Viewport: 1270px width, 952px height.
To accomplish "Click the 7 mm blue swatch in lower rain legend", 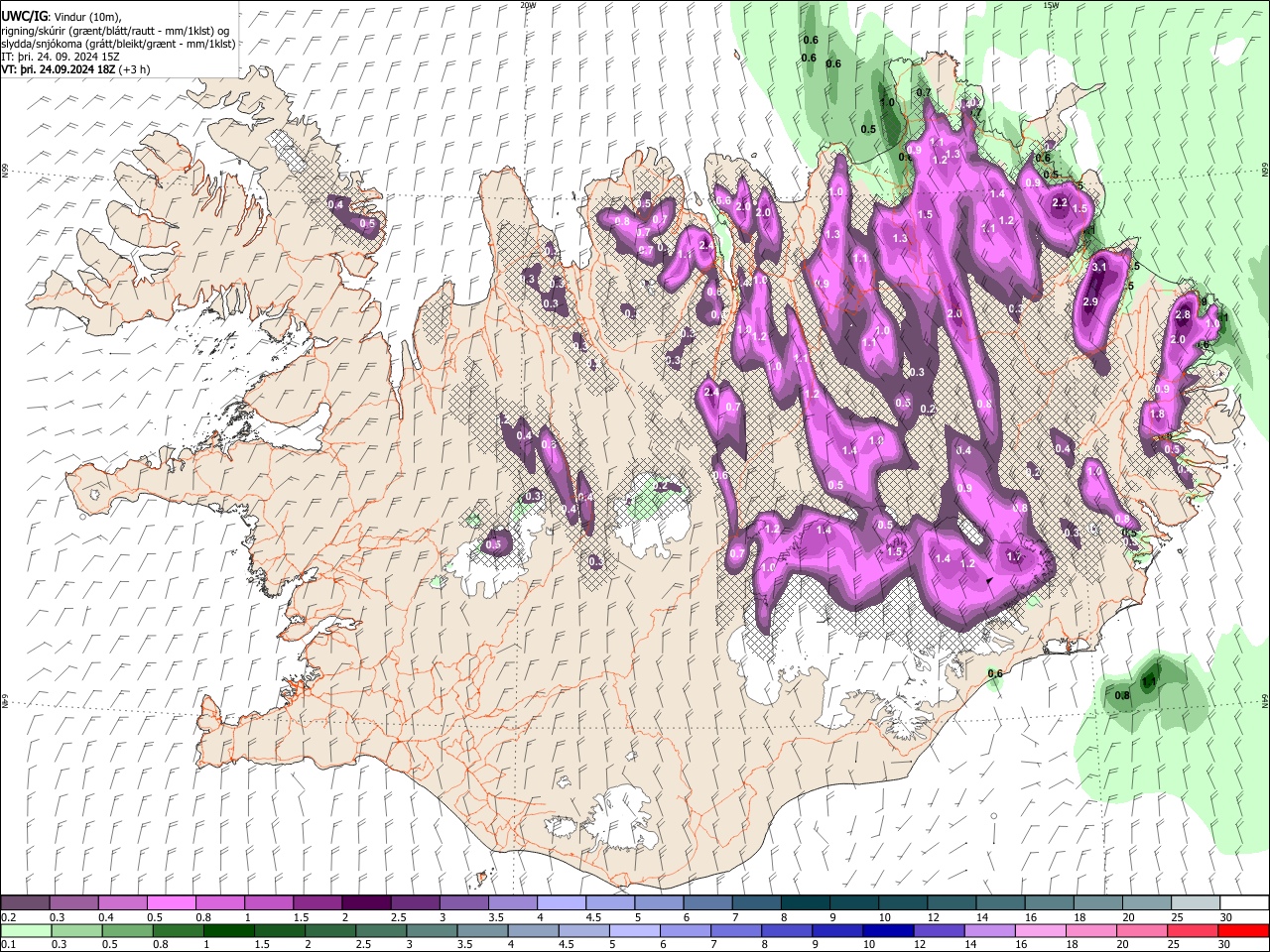I will 735,930.
